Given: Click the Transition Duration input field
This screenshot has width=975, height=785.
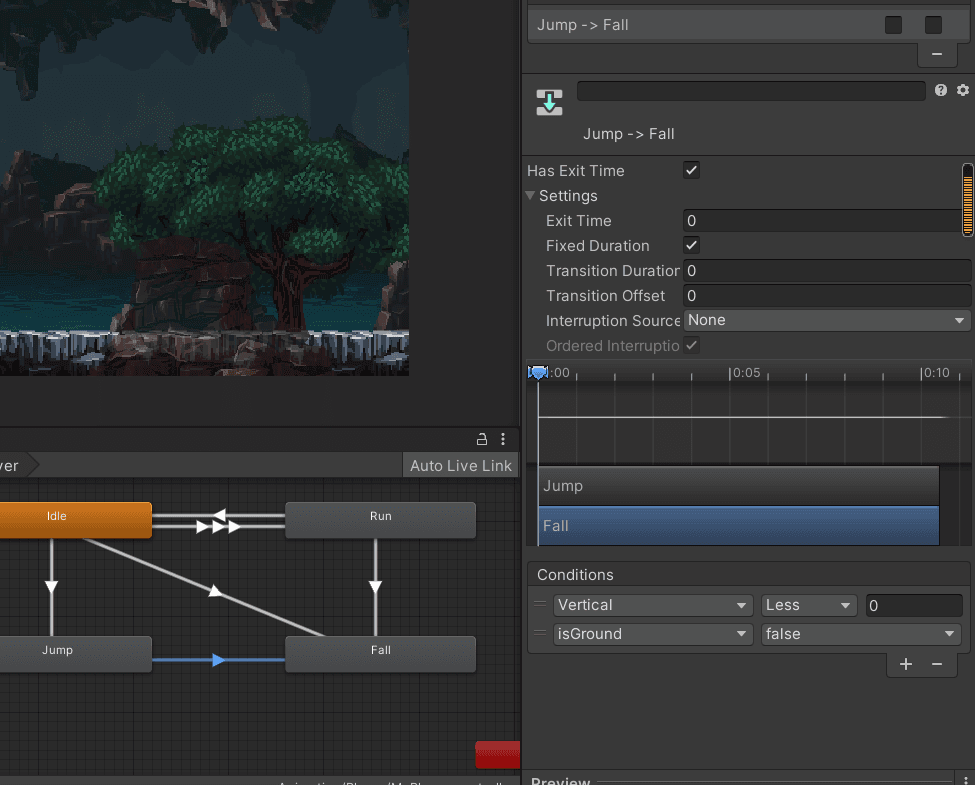Looking at the screenshot, I should [x=826, y=271].
